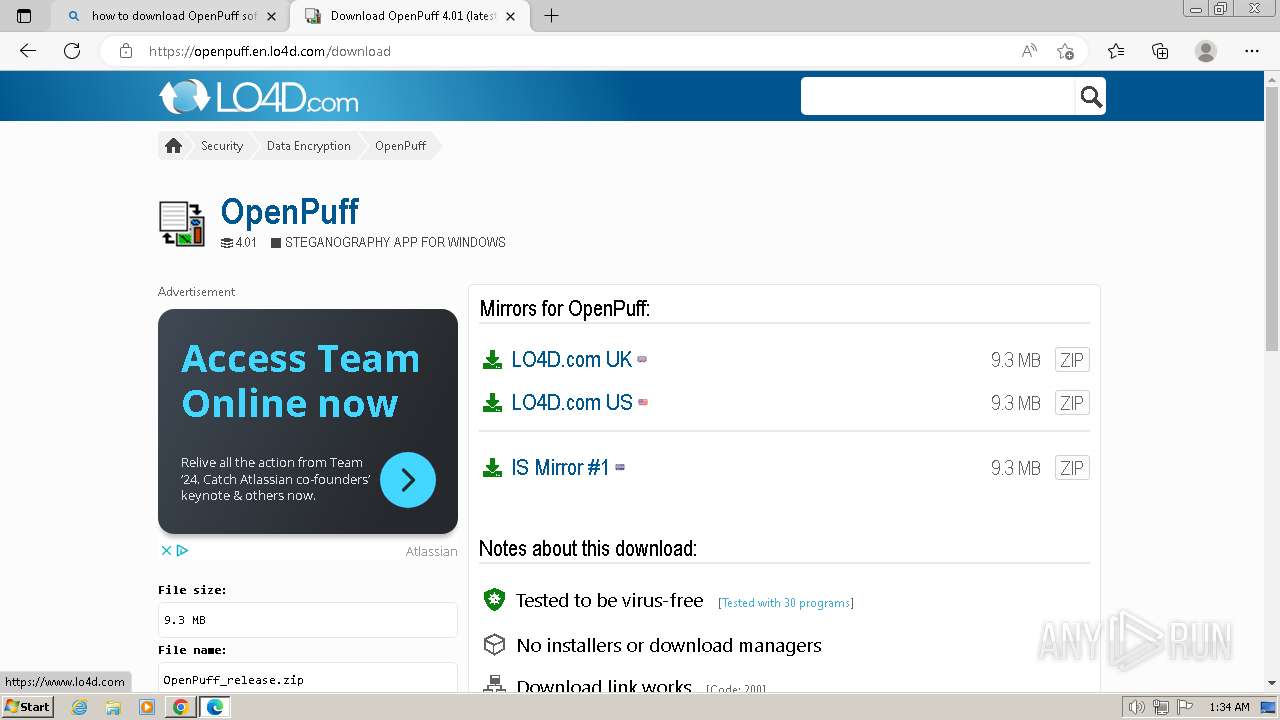Click the address bar URL

click(270, 51)
